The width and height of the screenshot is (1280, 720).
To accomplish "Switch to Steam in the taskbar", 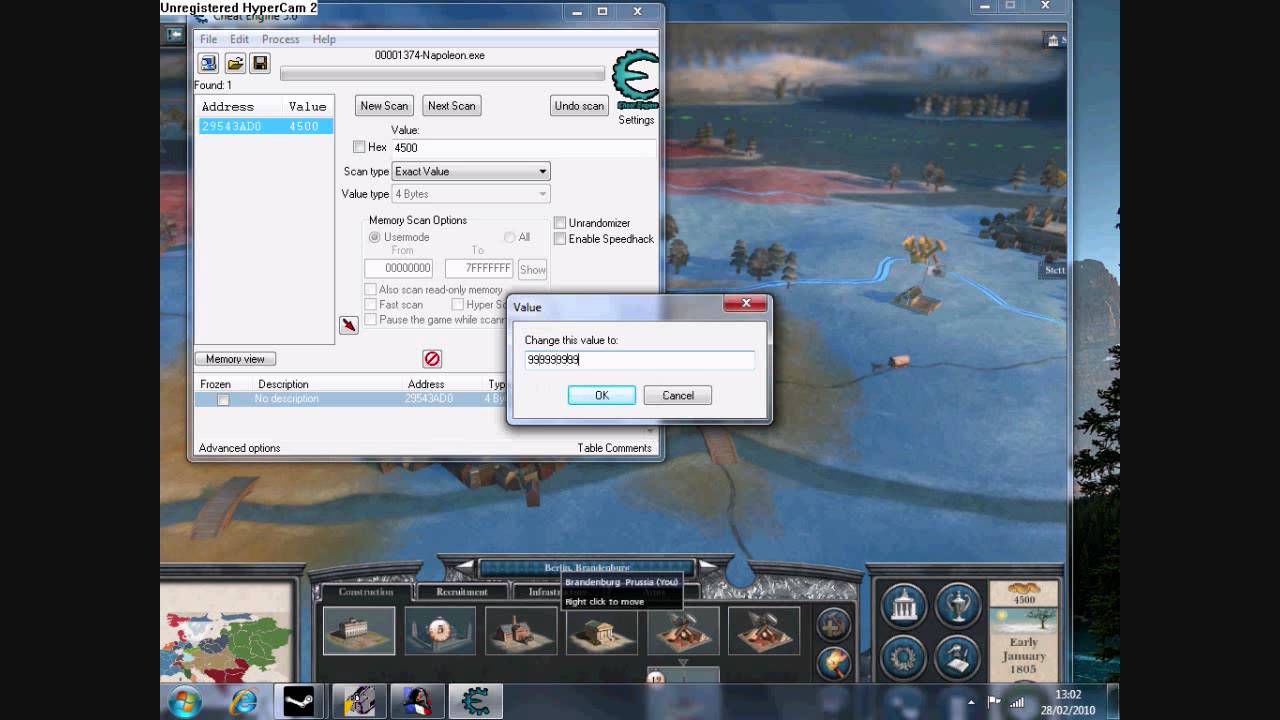I will tap(299, 702).
